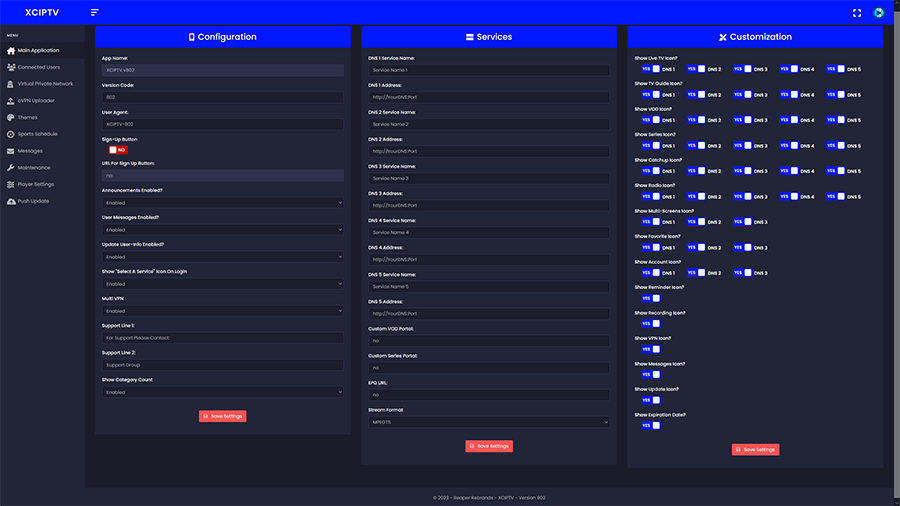900x506 pixels.
Task: Save settings in the Customization panel
Action: [x=755, y=450]
